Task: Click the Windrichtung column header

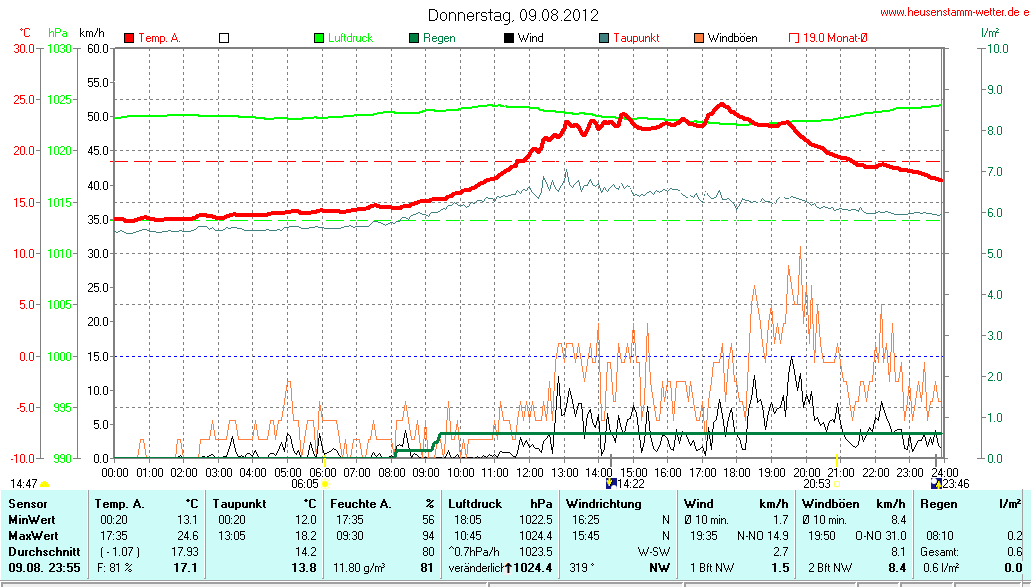Action: point(603,504)
